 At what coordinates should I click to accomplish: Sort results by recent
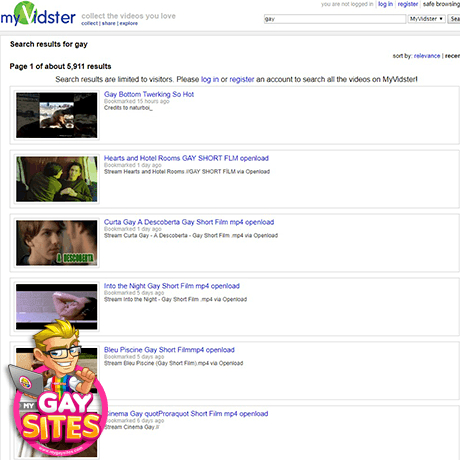tap(452, 56)
